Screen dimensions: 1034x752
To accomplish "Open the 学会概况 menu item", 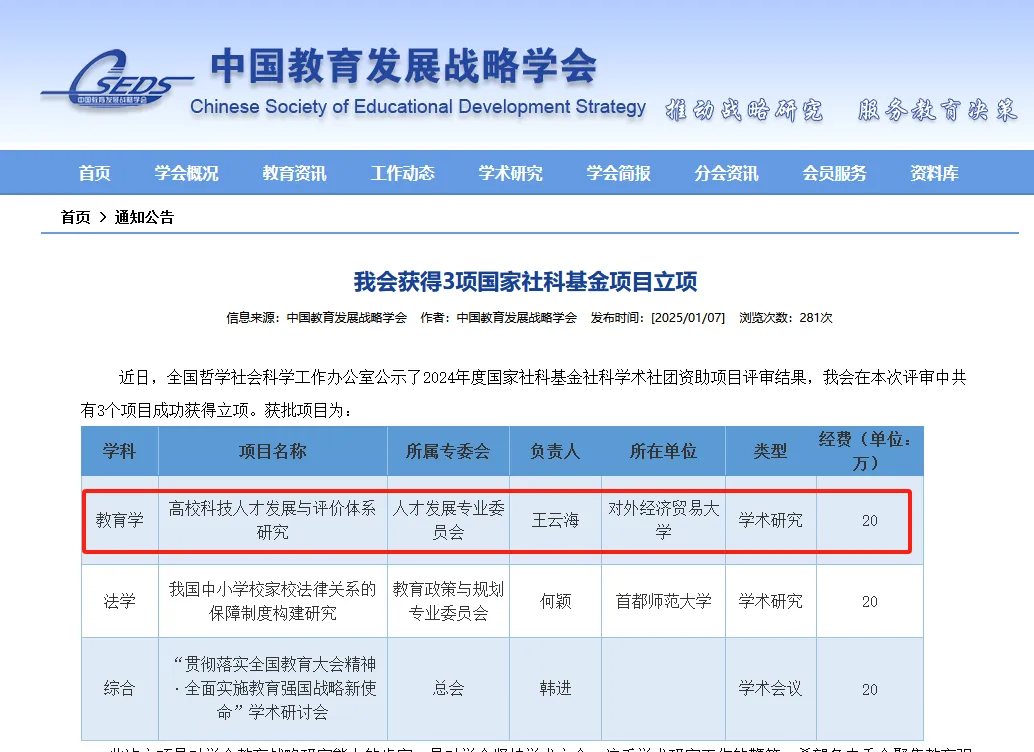I will click(x=186, y=173).
